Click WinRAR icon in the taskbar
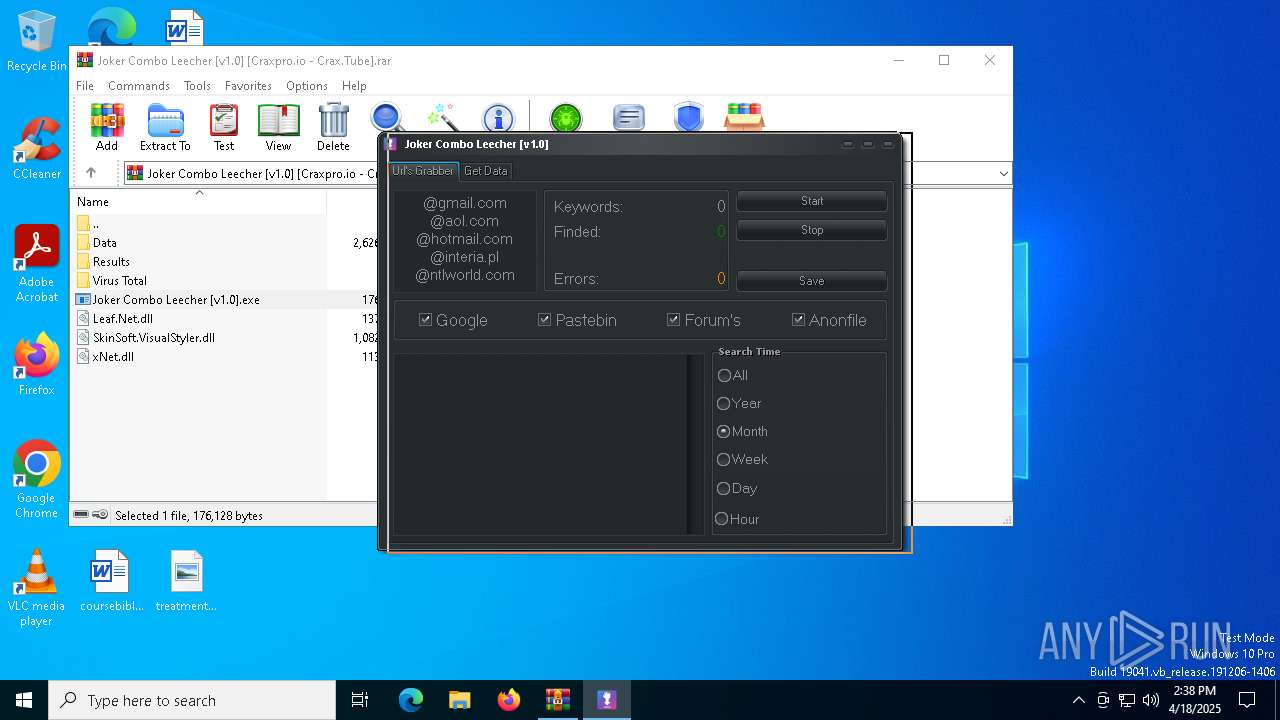Viewport: 1280px width, 720px height. pos(558,700)
